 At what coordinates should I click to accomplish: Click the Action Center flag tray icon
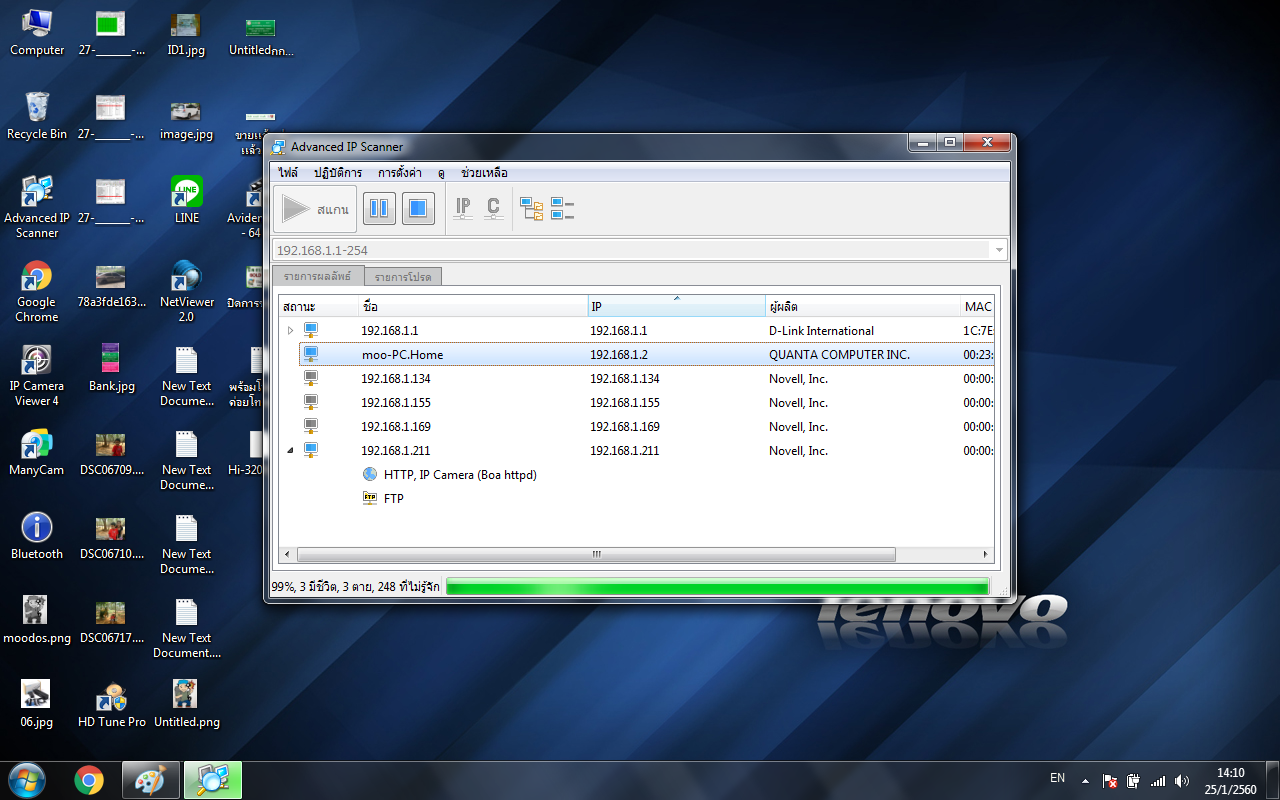1110,781
